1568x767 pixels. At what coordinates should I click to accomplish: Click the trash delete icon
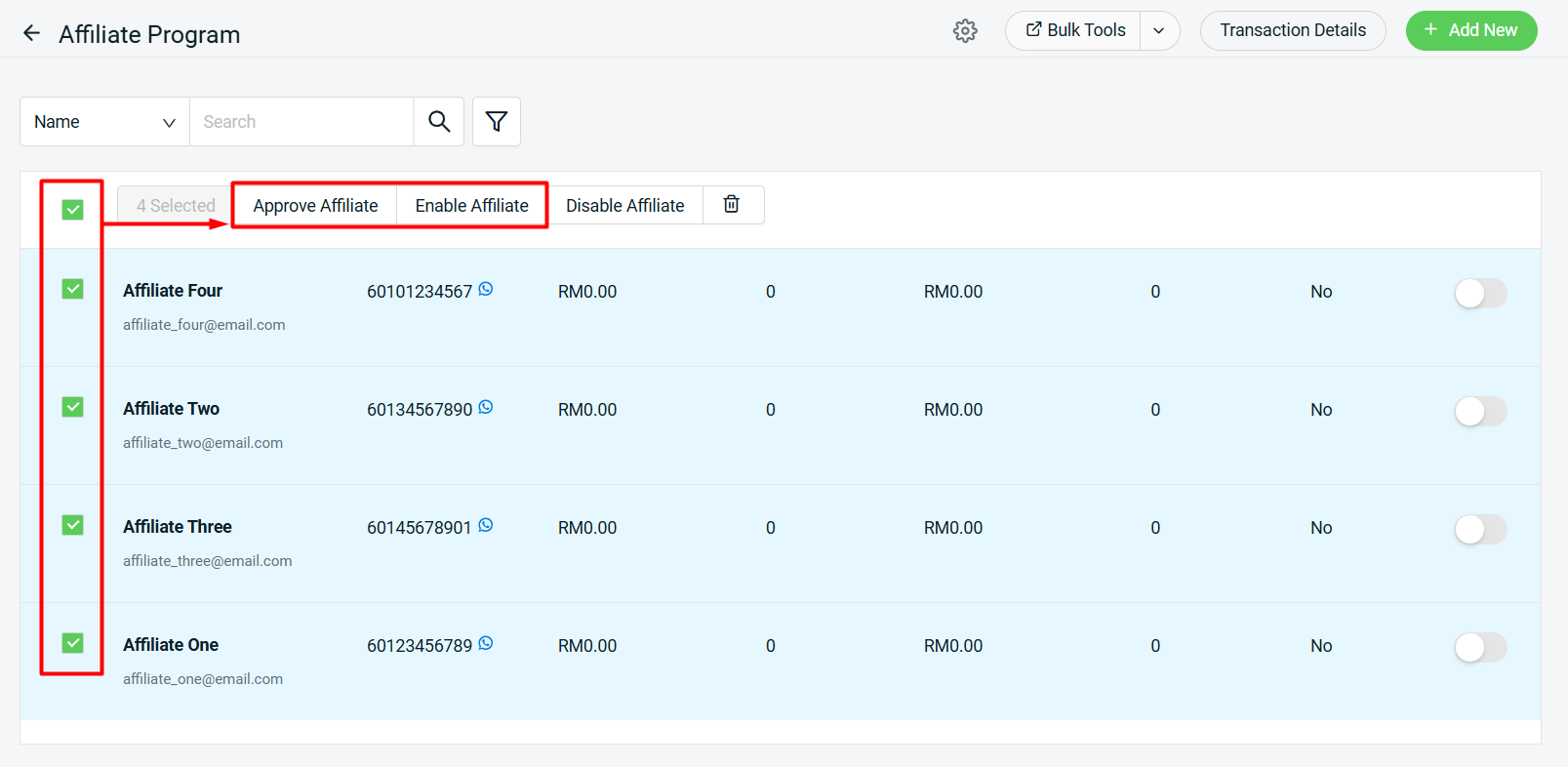click(x=732, y=205)
